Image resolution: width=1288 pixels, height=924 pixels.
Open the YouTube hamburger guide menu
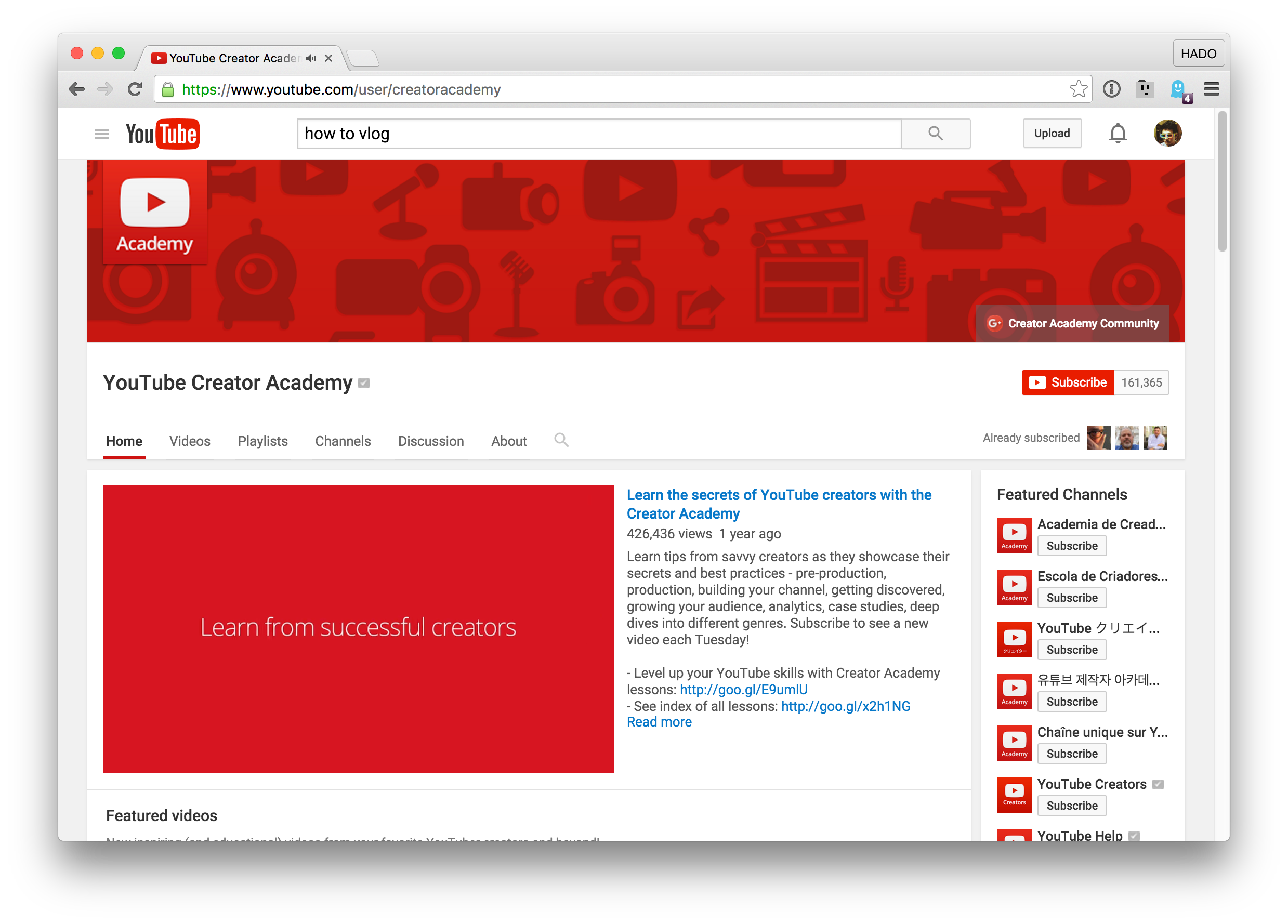click(102, 134)
